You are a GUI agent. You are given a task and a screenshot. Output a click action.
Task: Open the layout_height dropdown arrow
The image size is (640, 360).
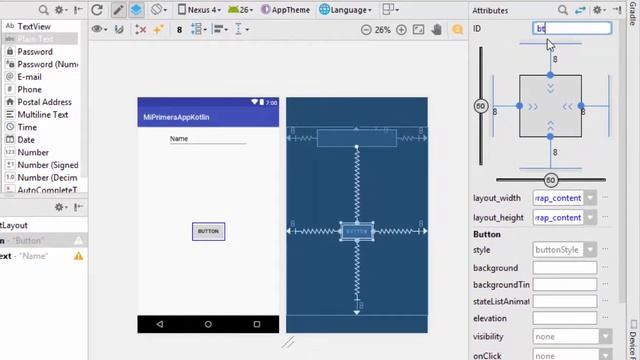point(590,218)
